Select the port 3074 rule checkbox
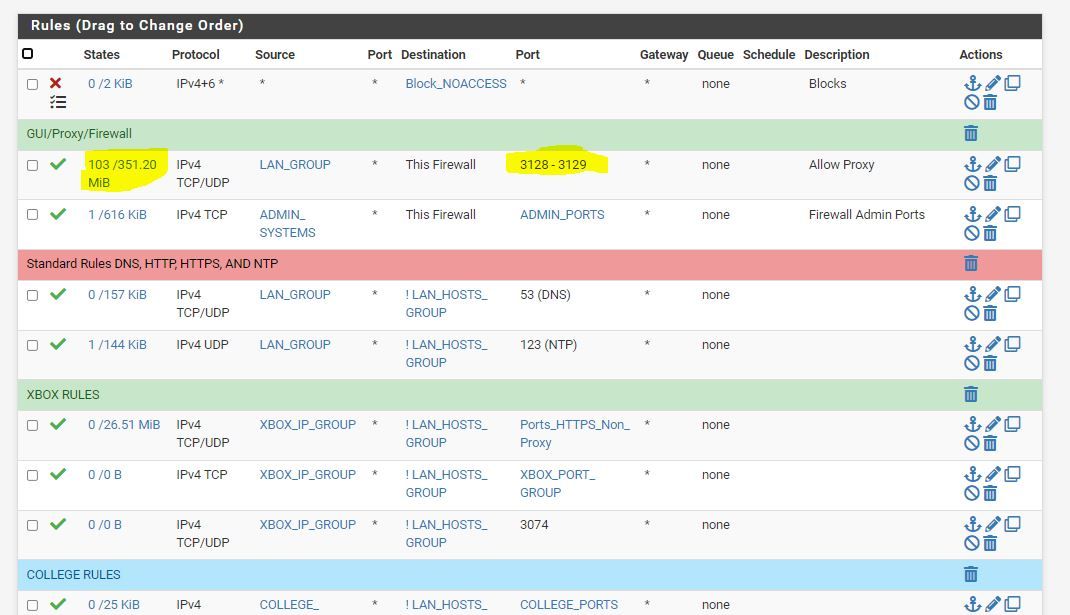1070x615 pixels. tap(32, 526)
